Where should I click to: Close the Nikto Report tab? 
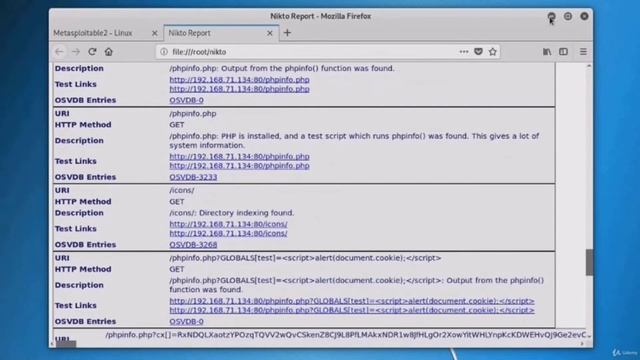[x=270, y=33]
